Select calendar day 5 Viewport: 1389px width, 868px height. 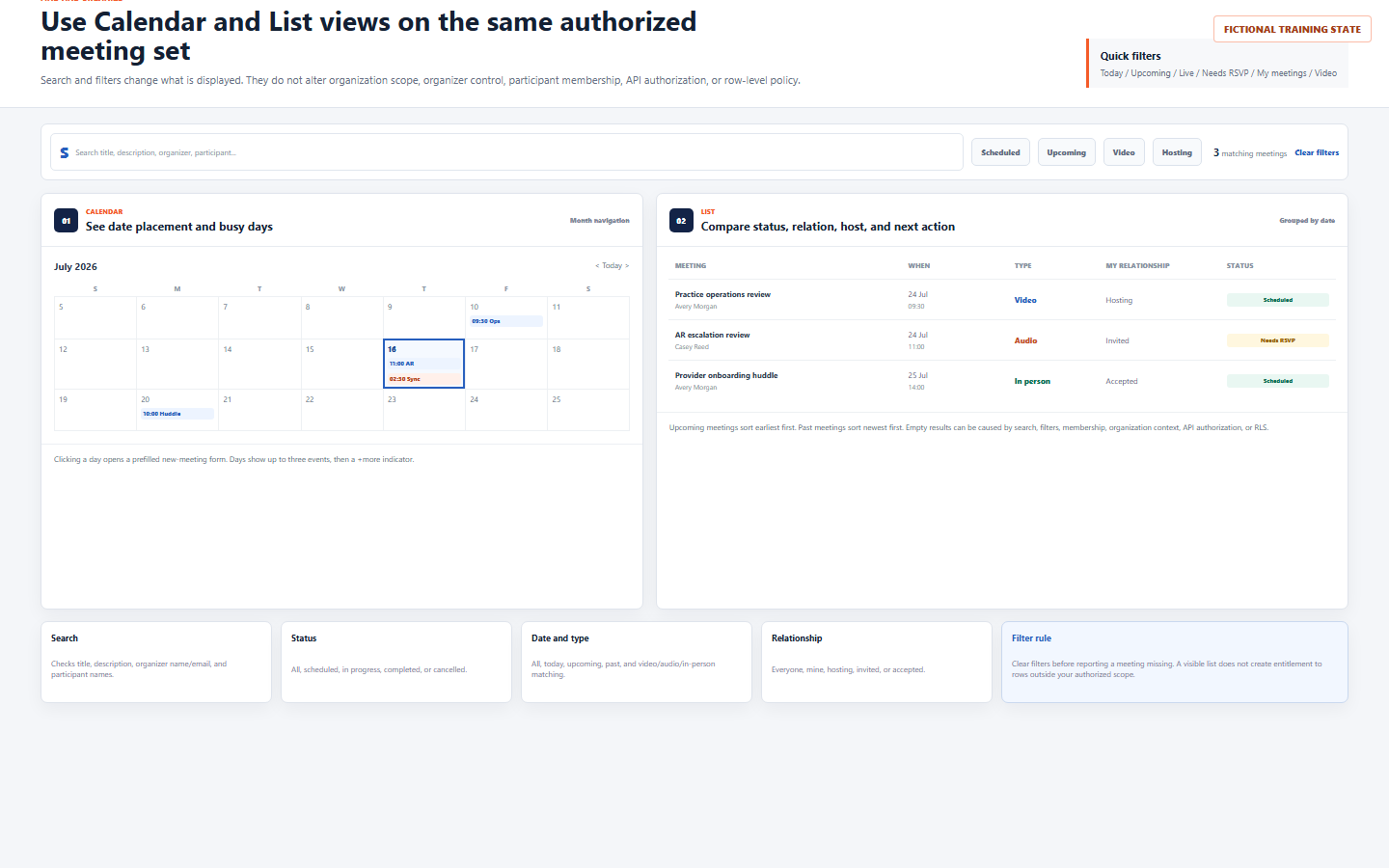point(95,317)
